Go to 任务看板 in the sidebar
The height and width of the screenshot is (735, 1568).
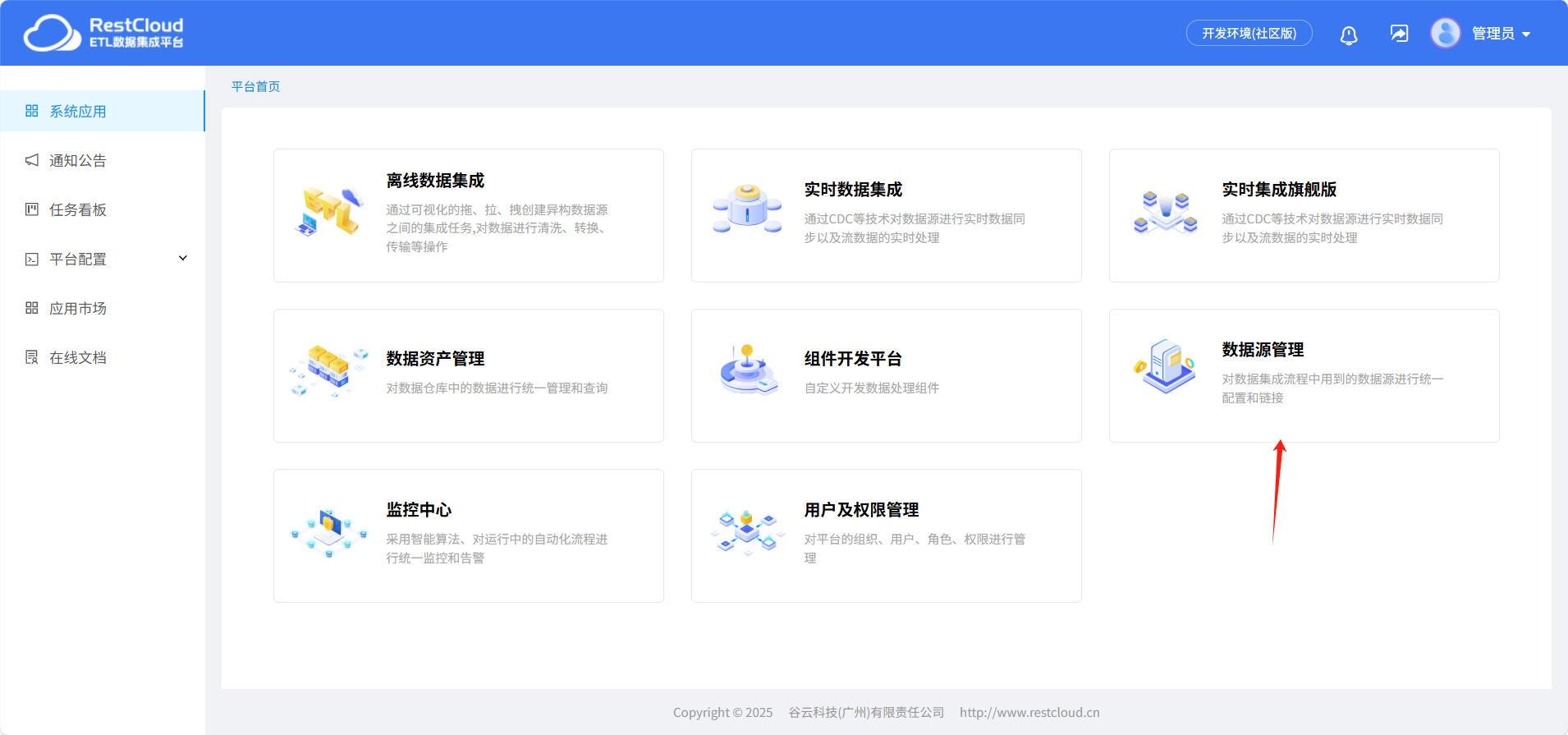(x=103, y=209)
